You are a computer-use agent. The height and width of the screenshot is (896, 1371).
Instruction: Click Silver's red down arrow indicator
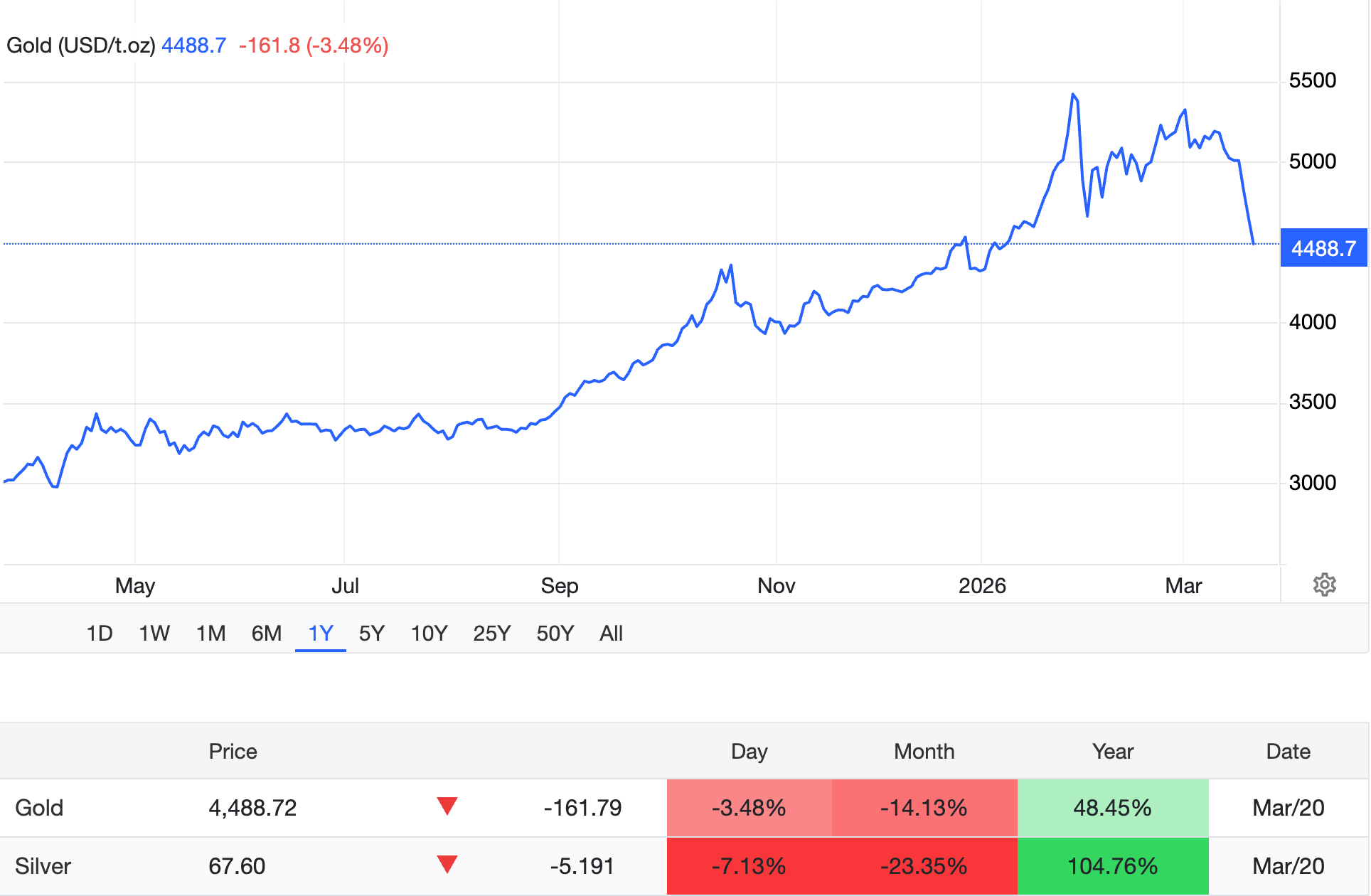point(447,865)
